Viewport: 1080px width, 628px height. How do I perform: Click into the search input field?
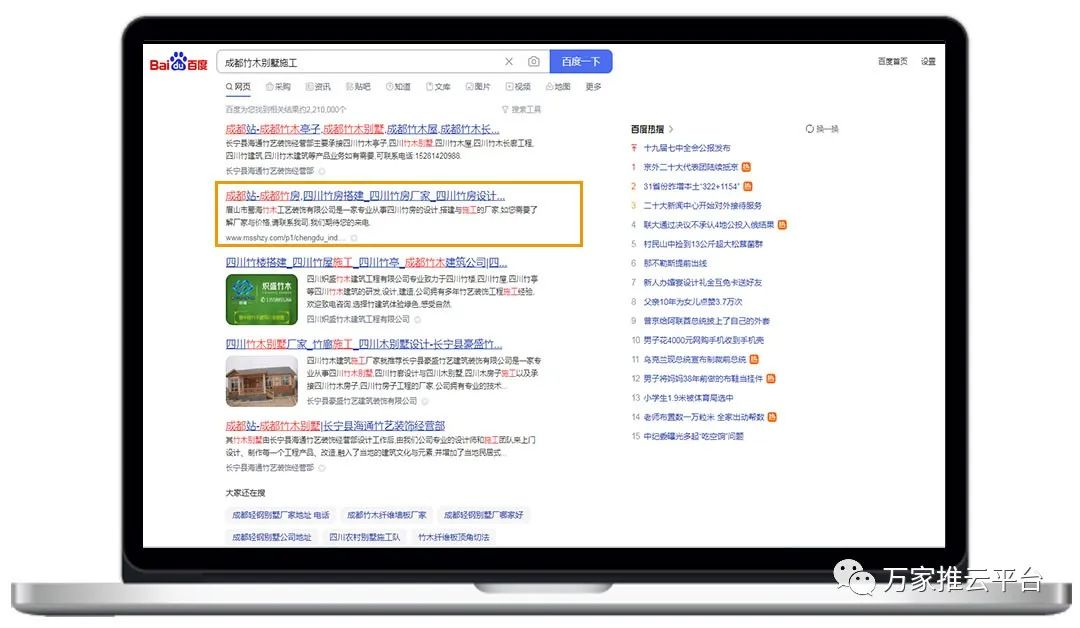360,62
